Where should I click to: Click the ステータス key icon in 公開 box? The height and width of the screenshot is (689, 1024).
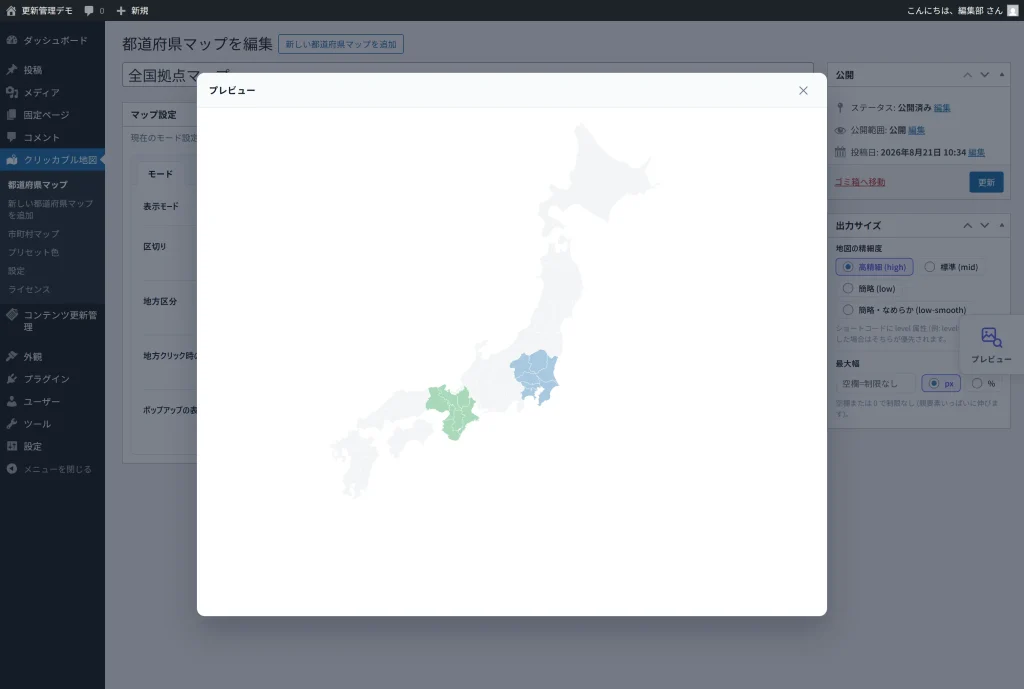(x=840, y=108)
